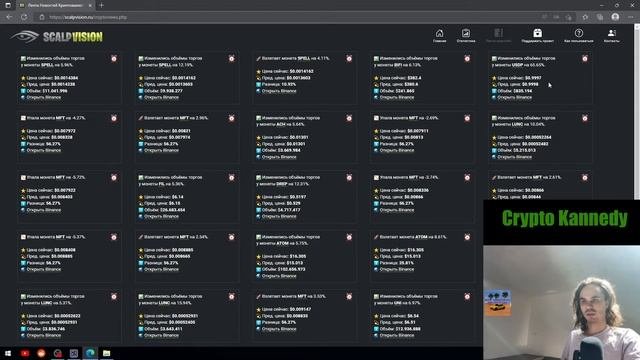Focus the scalpvision.ru address bar
This screenshot has width=640, height=360.
286,17
